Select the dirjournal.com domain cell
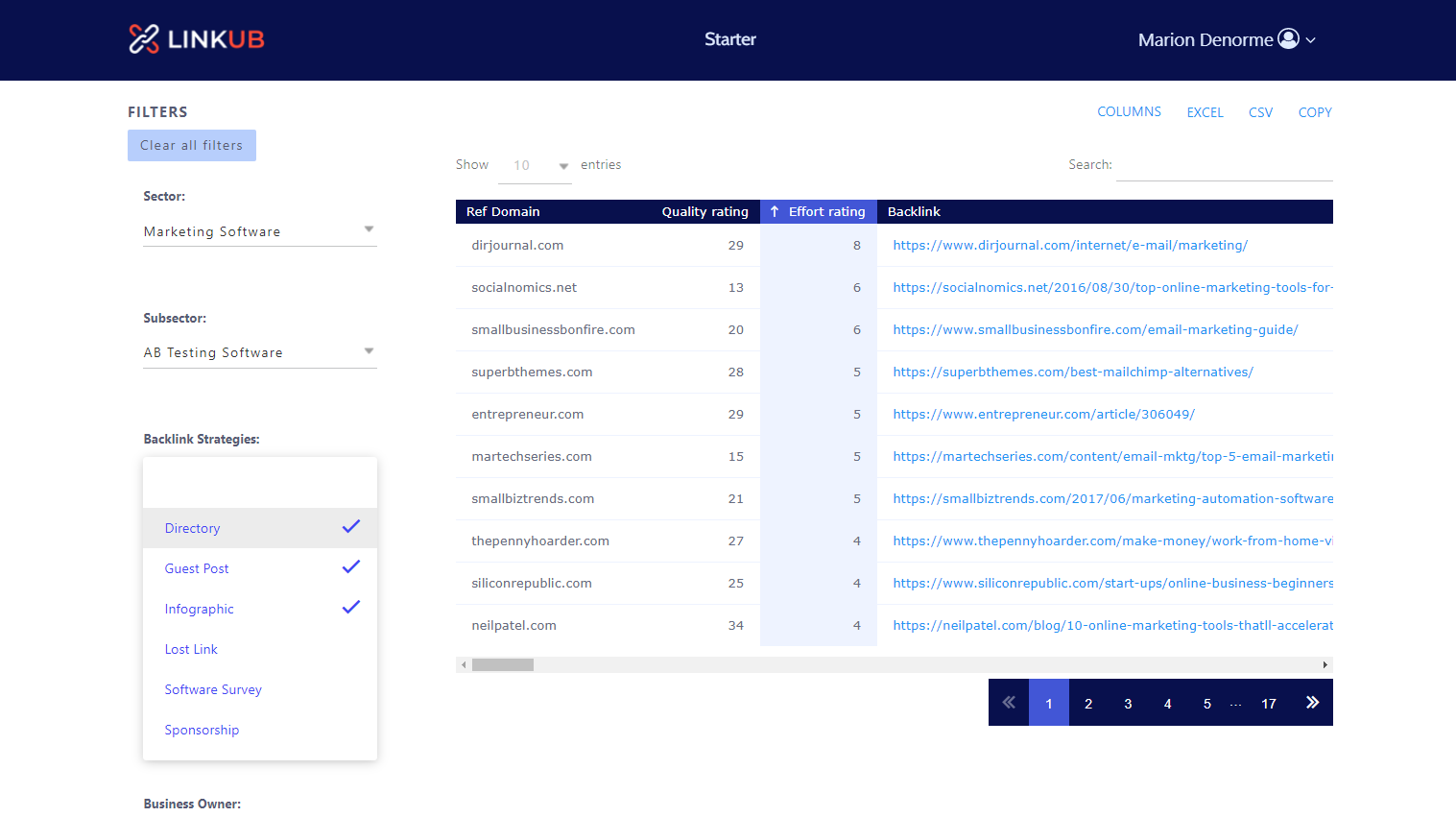The width and height of the screenshot is (1456, 817). pos(517,245)
